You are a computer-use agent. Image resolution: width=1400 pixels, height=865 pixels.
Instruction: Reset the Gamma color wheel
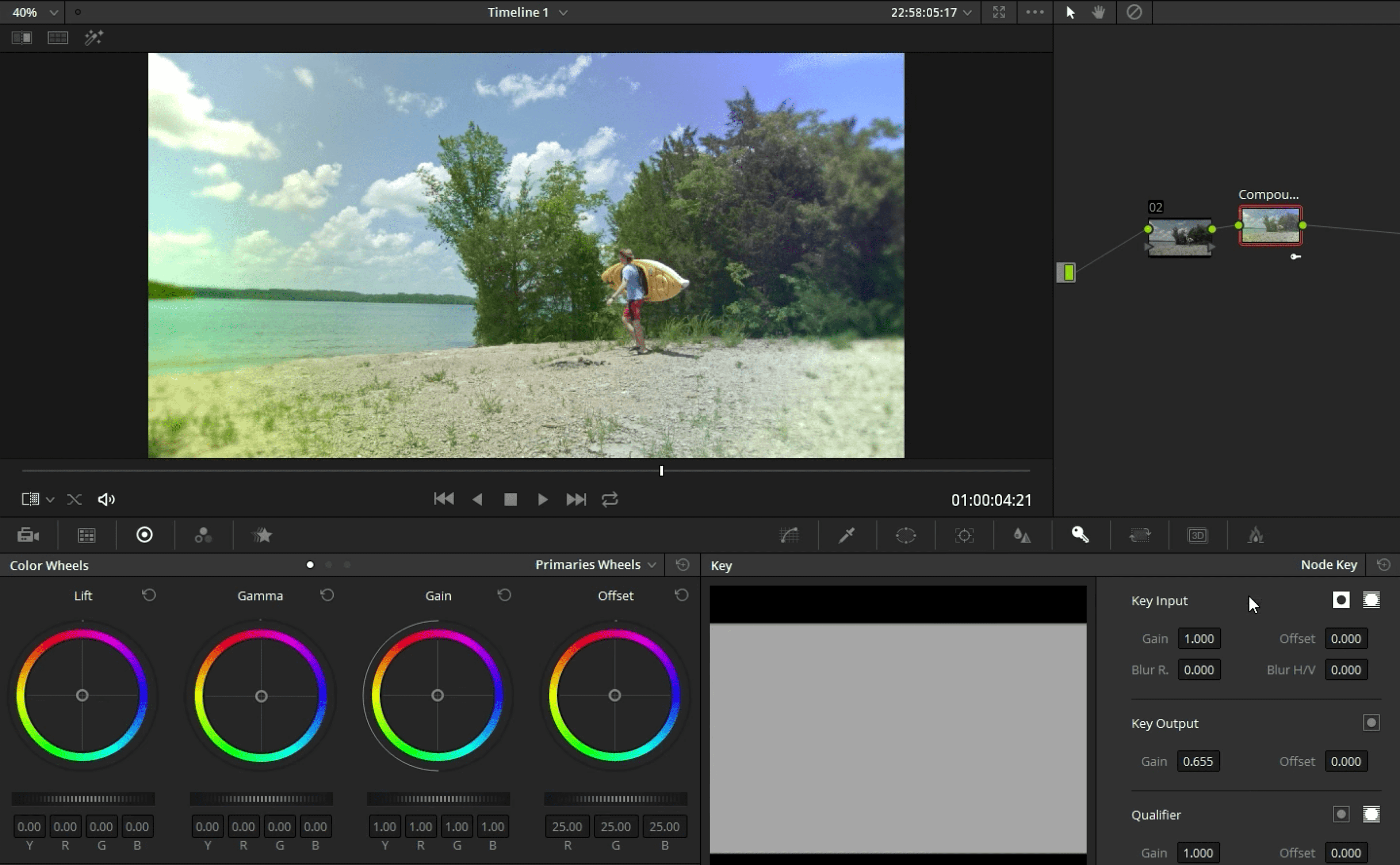click(326, 595)
